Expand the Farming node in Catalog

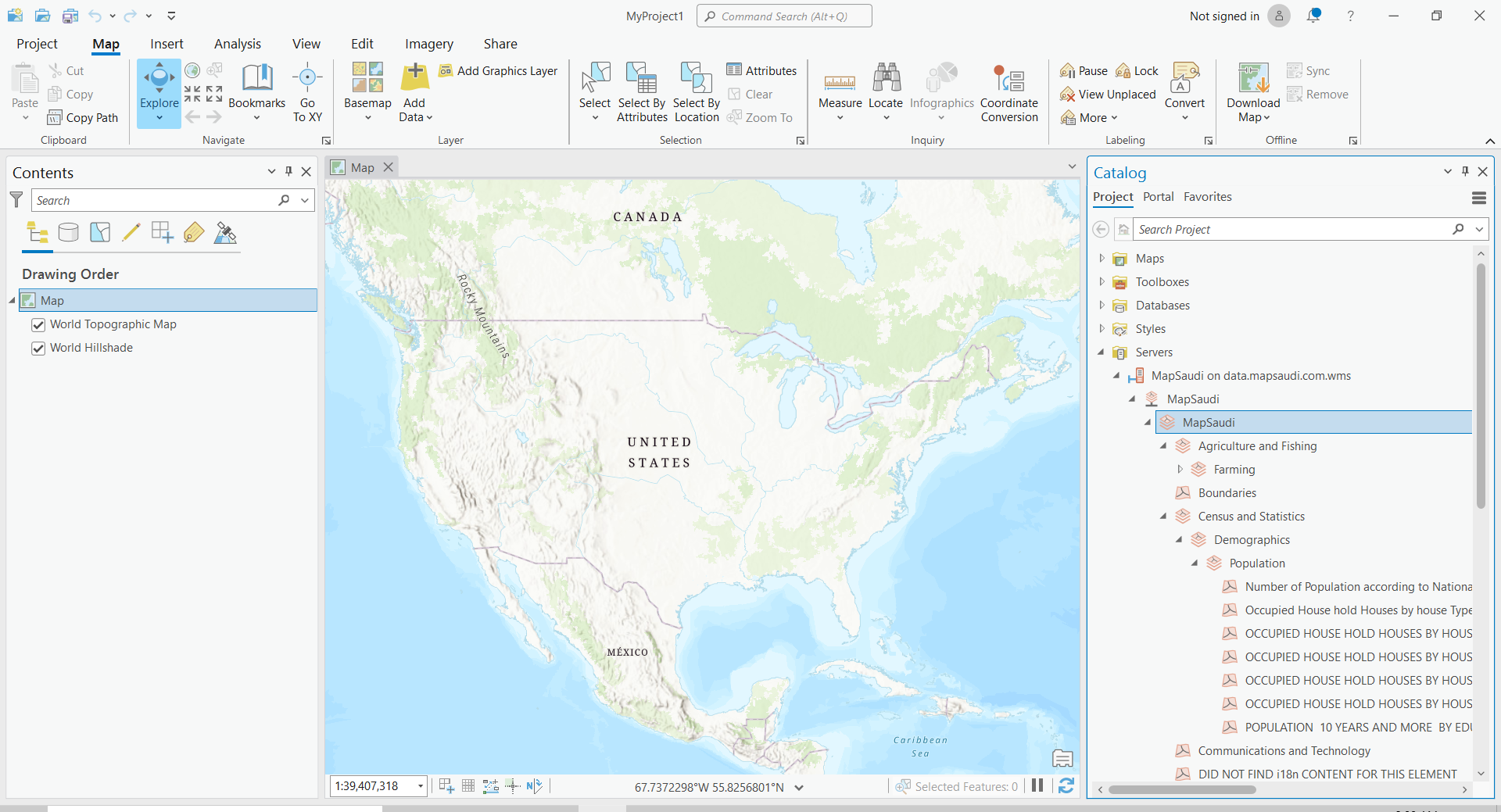[x=1180, y=470]
